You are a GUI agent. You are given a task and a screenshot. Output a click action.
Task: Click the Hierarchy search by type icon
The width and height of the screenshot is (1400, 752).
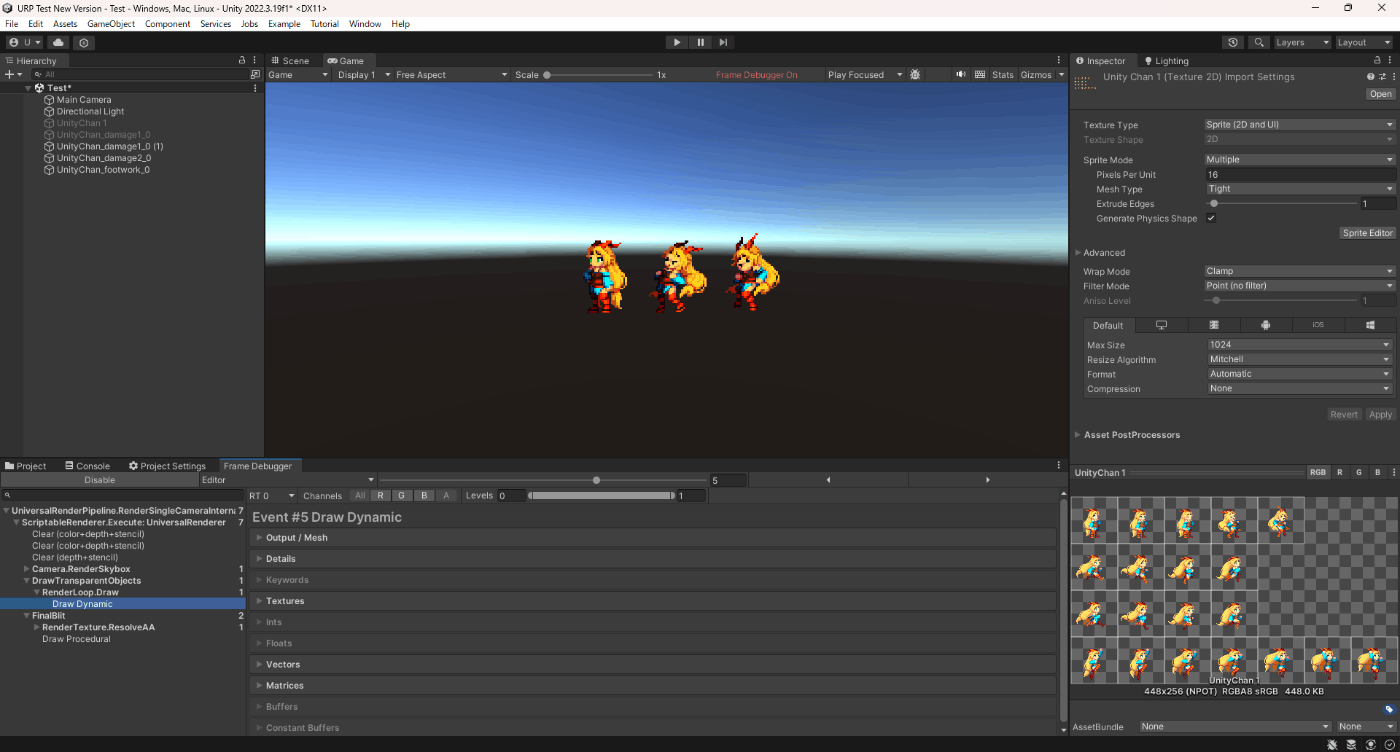pos(255,75)
